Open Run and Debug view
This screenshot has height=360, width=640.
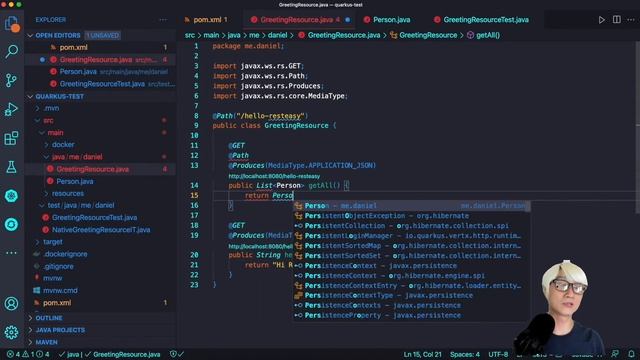click(11, 109)
